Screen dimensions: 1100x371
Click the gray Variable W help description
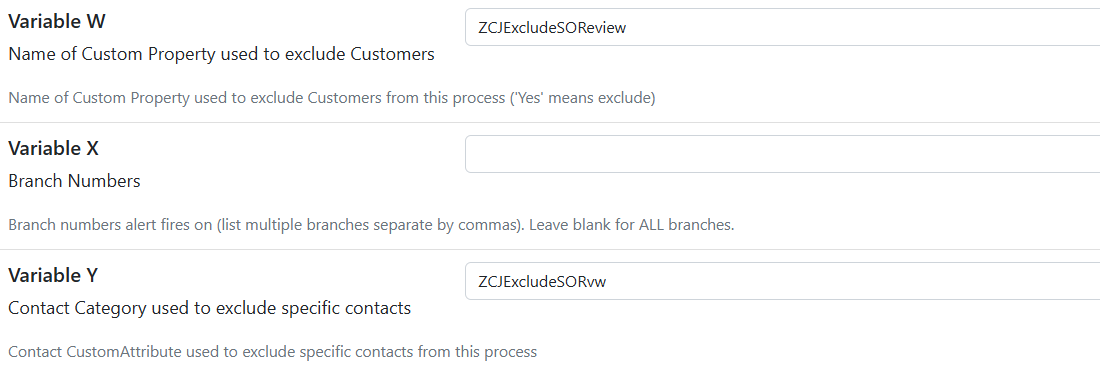pos(332,98)
